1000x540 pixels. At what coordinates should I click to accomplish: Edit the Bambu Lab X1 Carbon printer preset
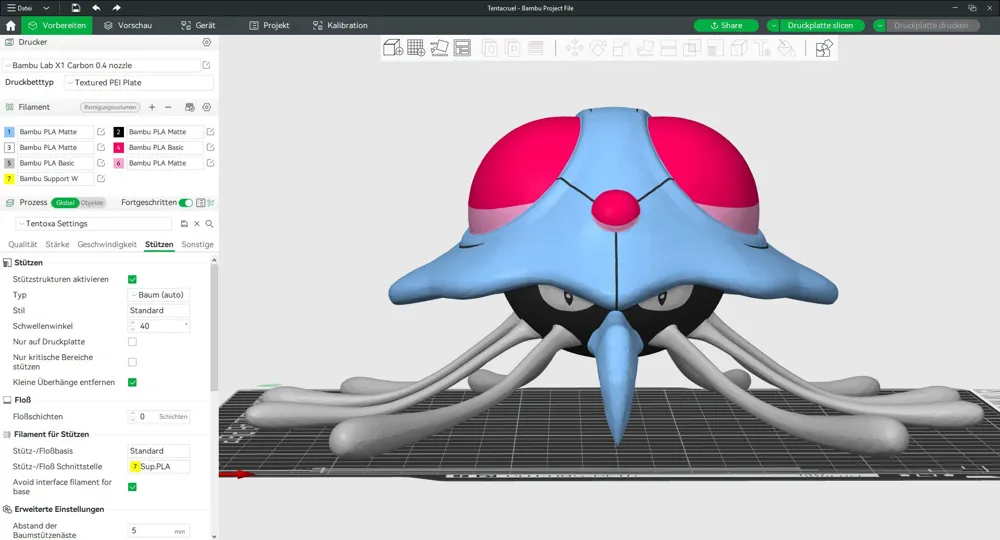pyautogui.click(x=206, y=65)
